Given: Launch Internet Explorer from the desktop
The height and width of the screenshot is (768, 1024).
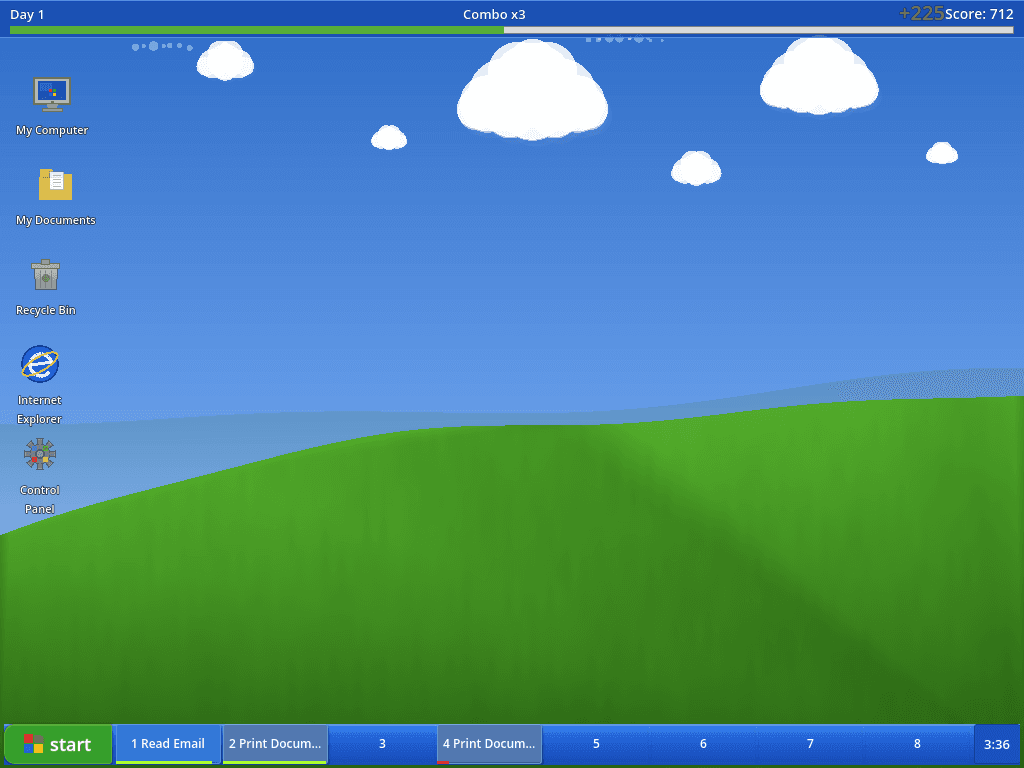Looking at the screenshot, I should (x=40, y=364).
